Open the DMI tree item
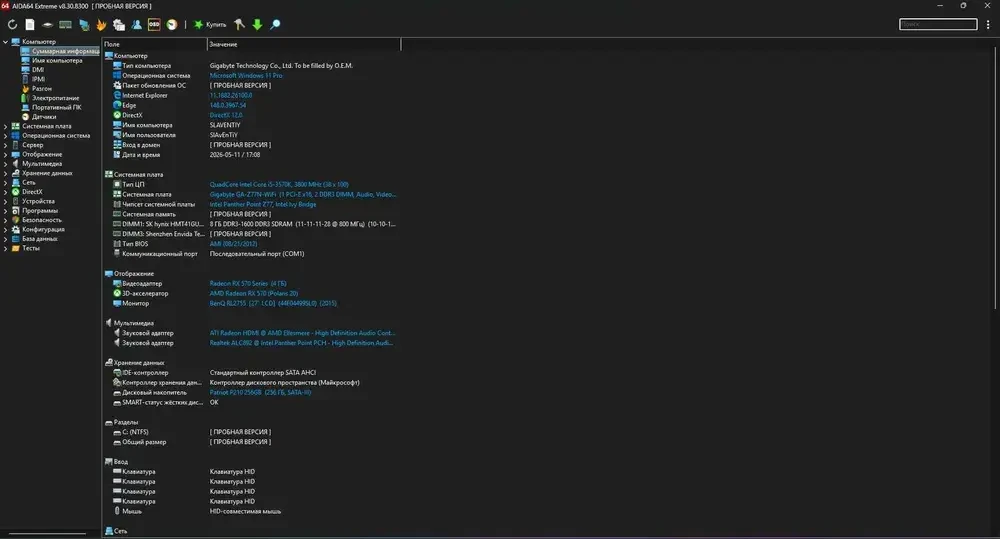The image size is (1000, 539). click(38, 70)
